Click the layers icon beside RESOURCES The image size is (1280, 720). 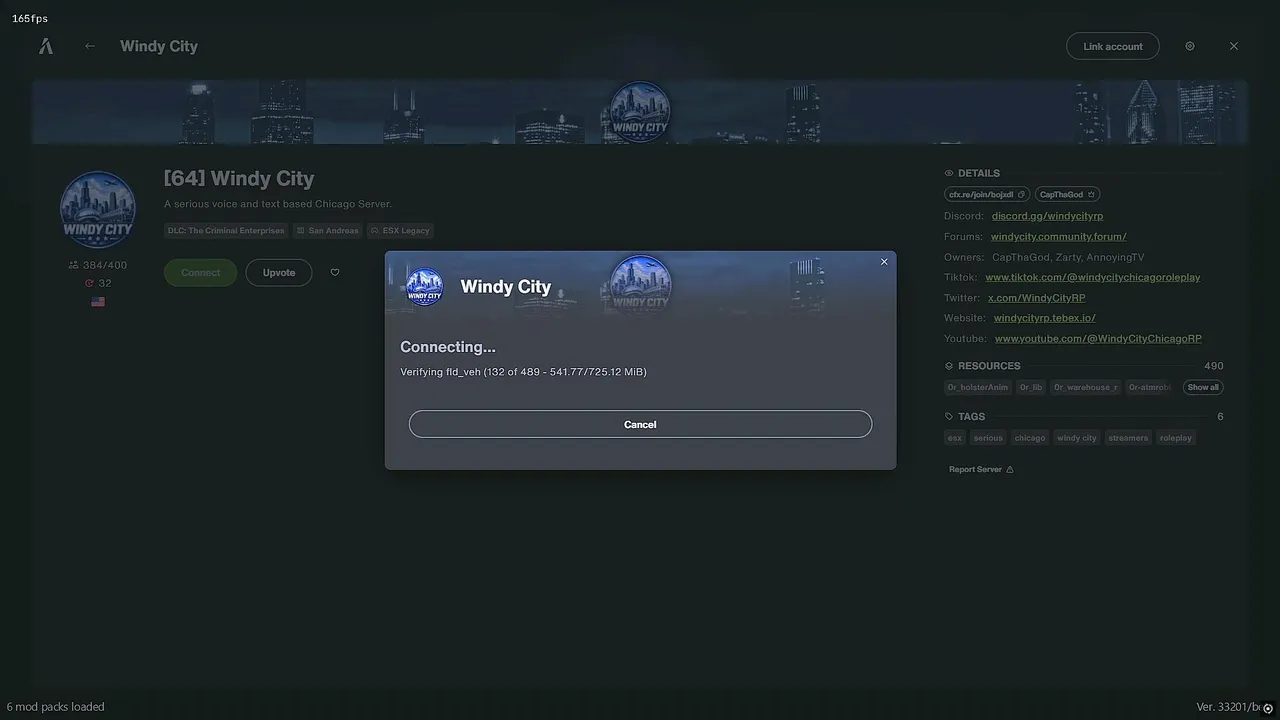(x=949, y=366)
